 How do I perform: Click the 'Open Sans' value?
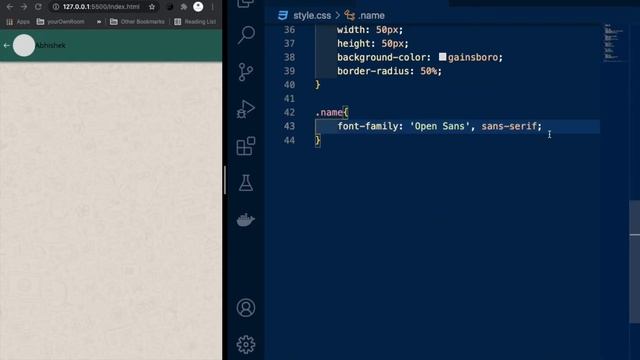[x=440, y=126]
